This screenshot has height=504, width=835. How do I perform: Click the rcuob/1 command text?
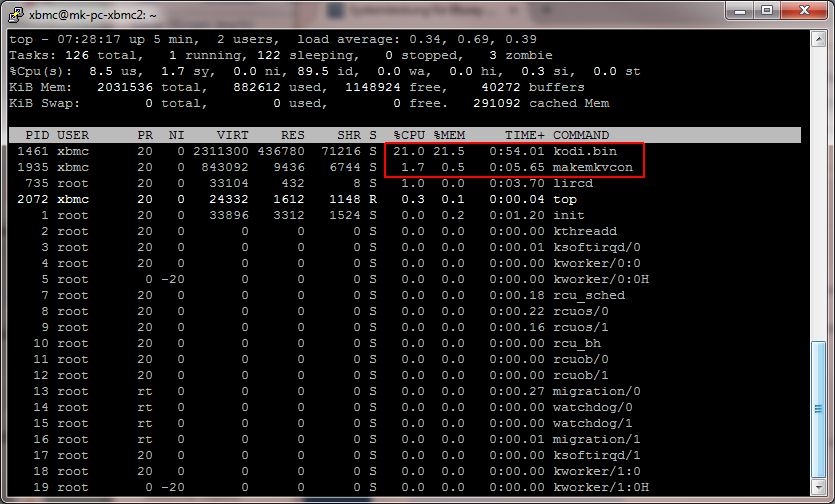tap(581, 375)
